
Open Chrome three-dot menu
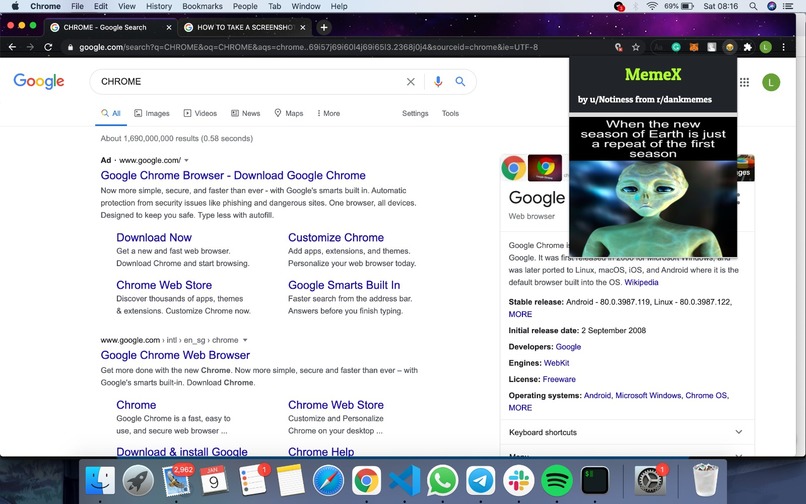(x=783, y=47)
